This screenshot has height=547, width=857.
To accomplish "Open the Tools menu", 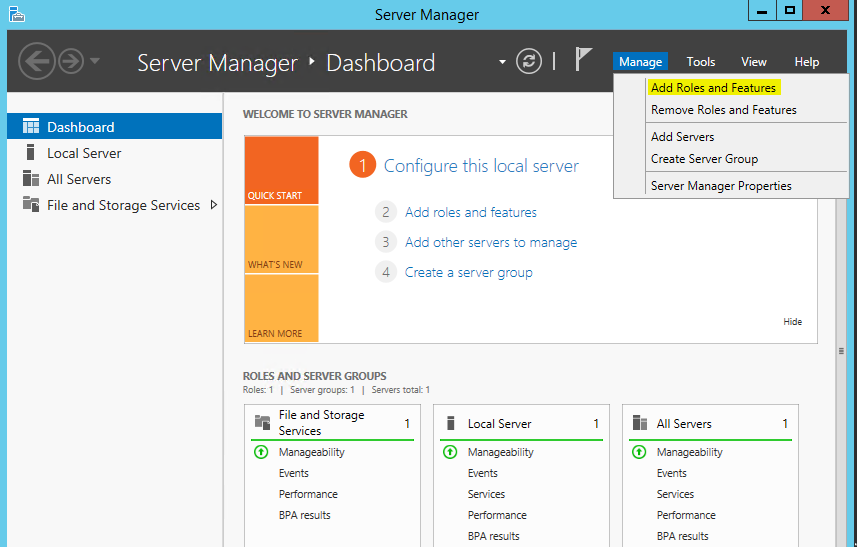I will click(701, 62).
